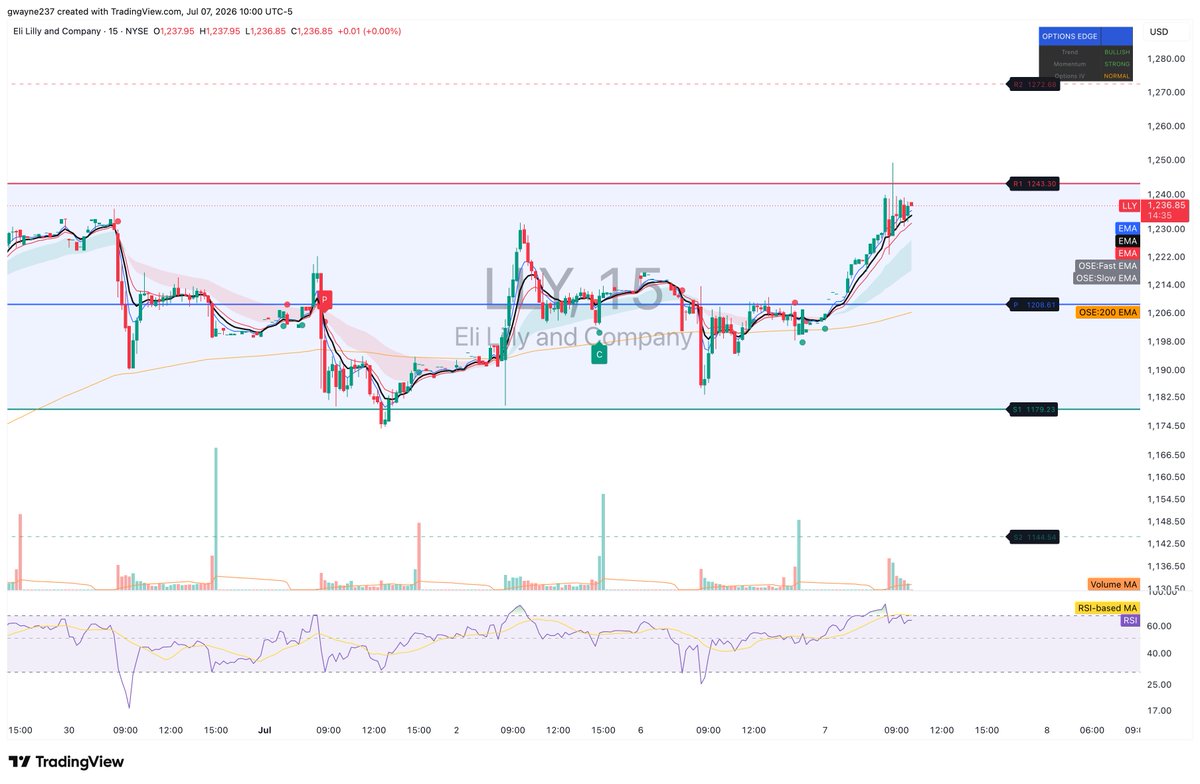Click 1,198.00 on the price axis

pyautogui.click(x=1166, y=341)
